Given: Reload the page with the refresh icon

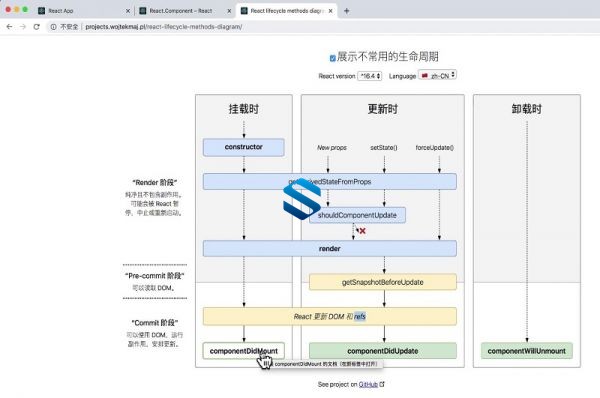Looking at the screenshot, I should tap(36, 27).
